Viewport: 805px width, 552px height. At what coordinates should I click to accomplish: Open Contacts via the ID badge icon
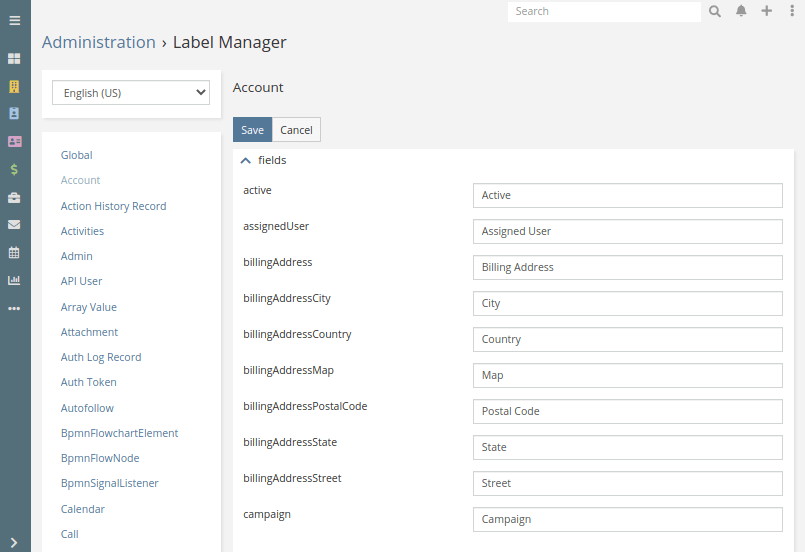(14, 113)
